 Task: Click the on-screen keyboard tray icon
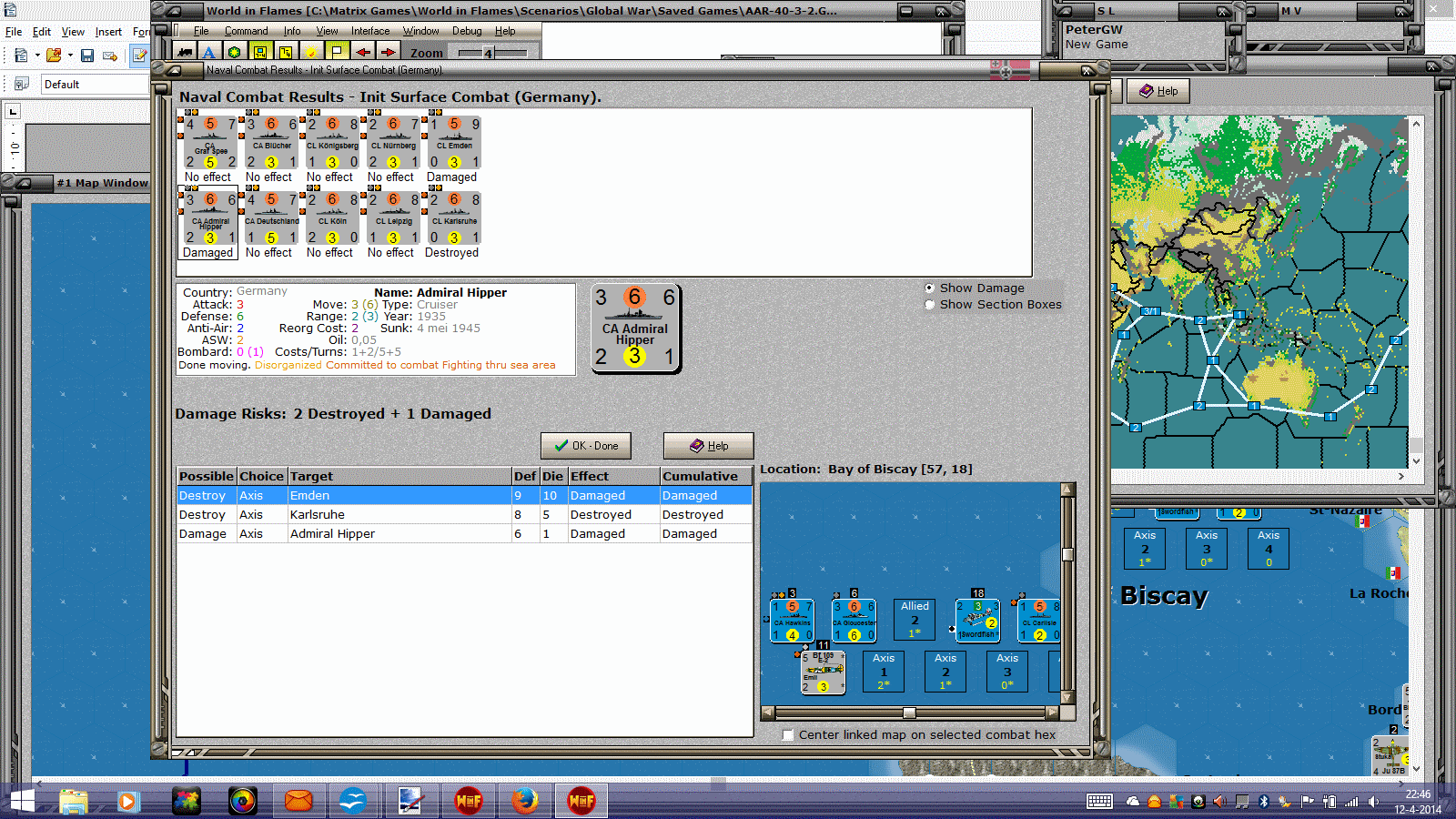click(1099, 802)
